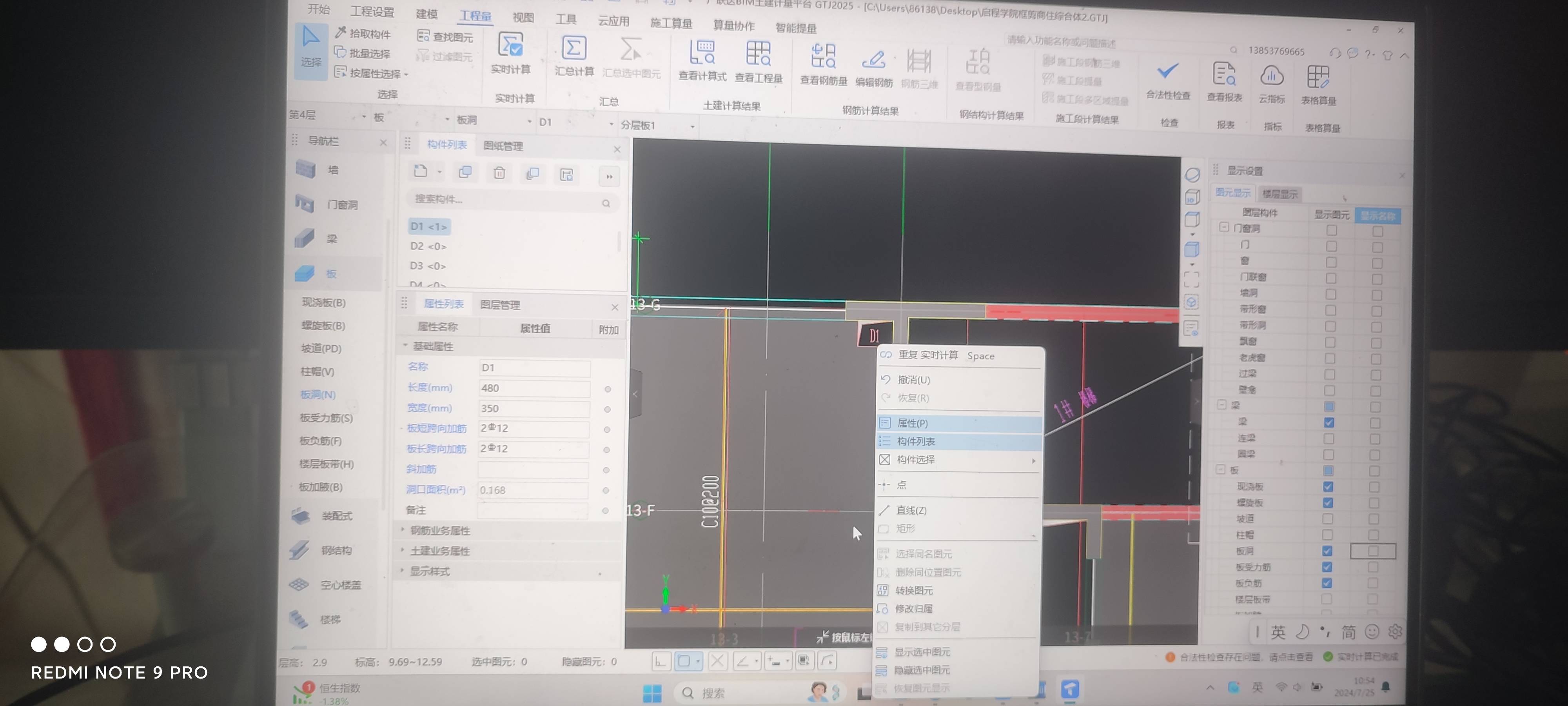This screenshot has width=1568, height=706.
Task: Toggle 显示图元 checkbox for 板洞
Action: (1328, 551)
